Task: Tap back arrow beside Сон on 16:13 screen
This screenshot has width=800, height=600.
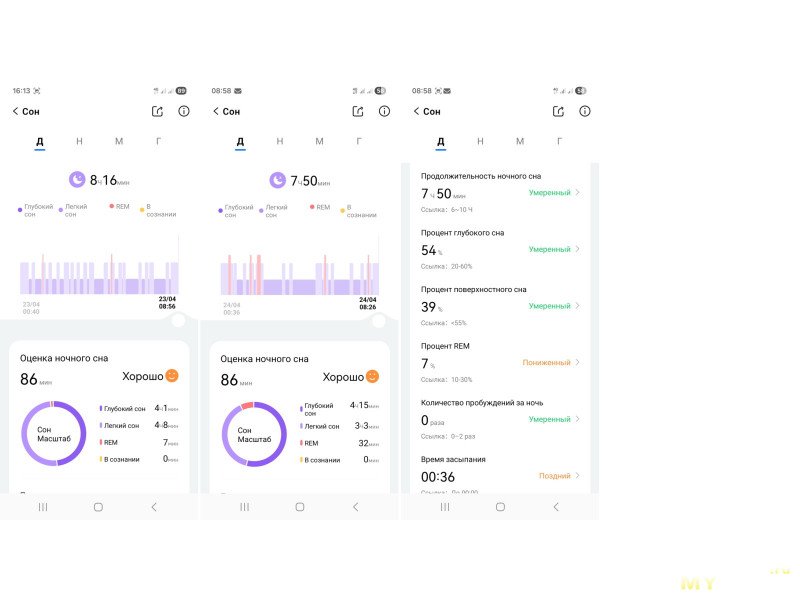Action: pos(15,112)
